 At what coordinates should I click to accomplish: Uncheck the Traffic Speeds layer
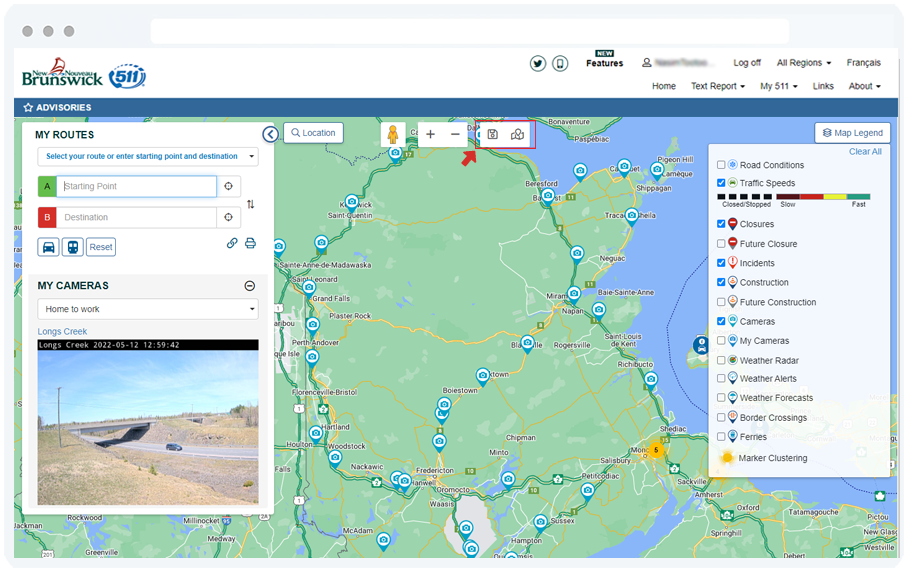pos(721,184)
